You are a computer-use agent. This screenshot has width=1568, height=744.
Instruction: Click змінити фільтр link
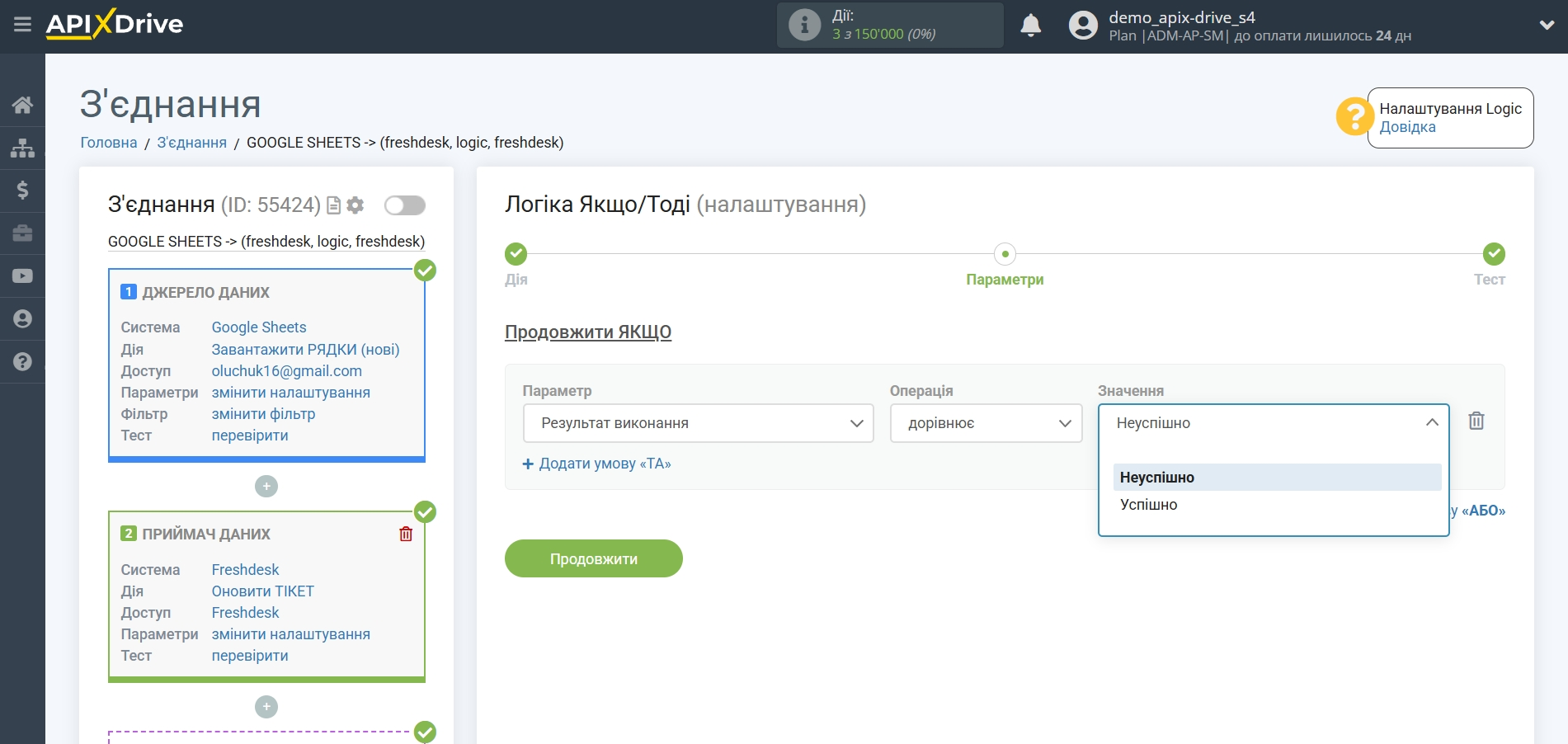point(263,414)
